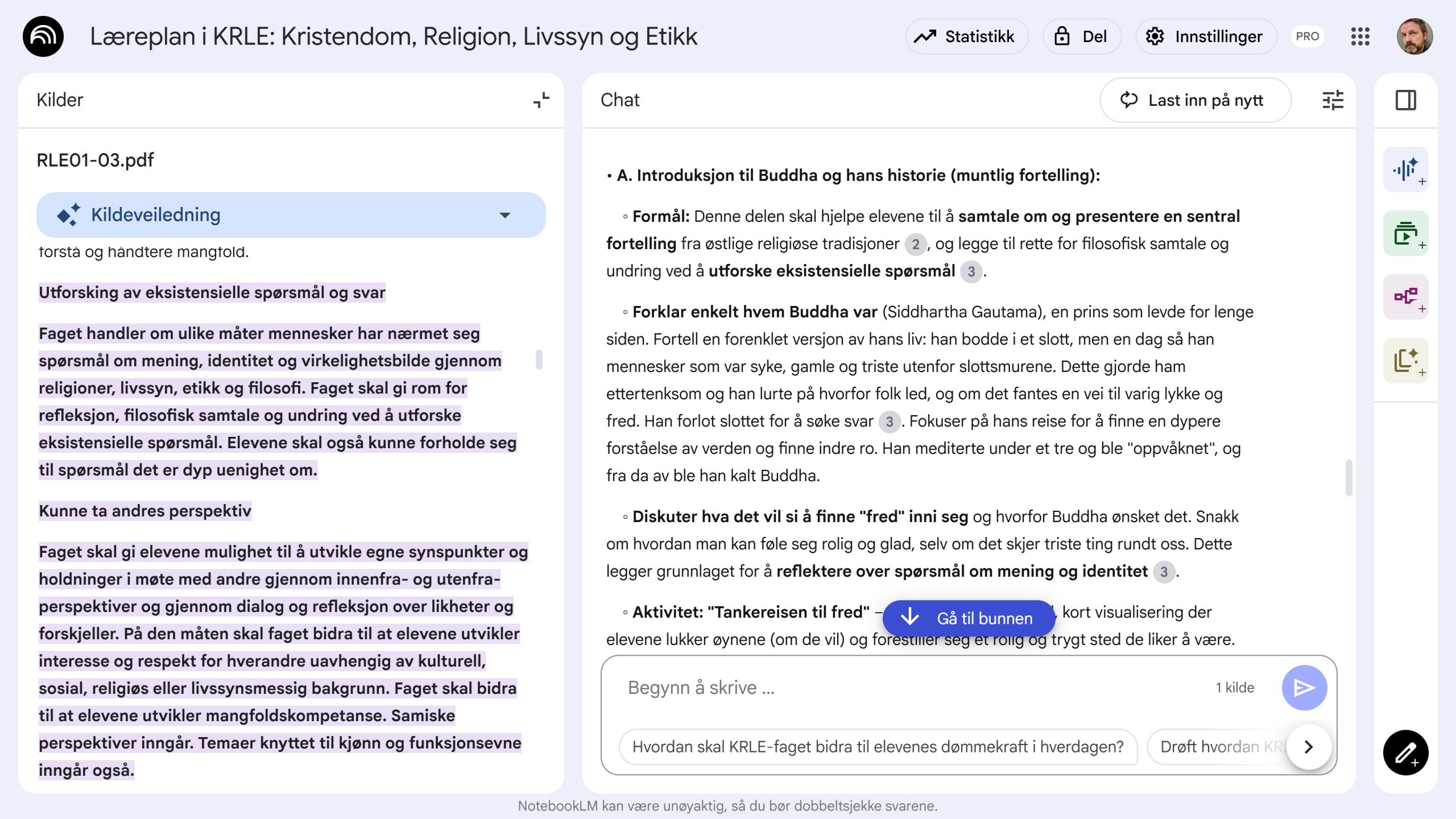The image size is (1456, 819).
Task: Select the dømmekraft suggested question
Action: (x=878, y=747)
